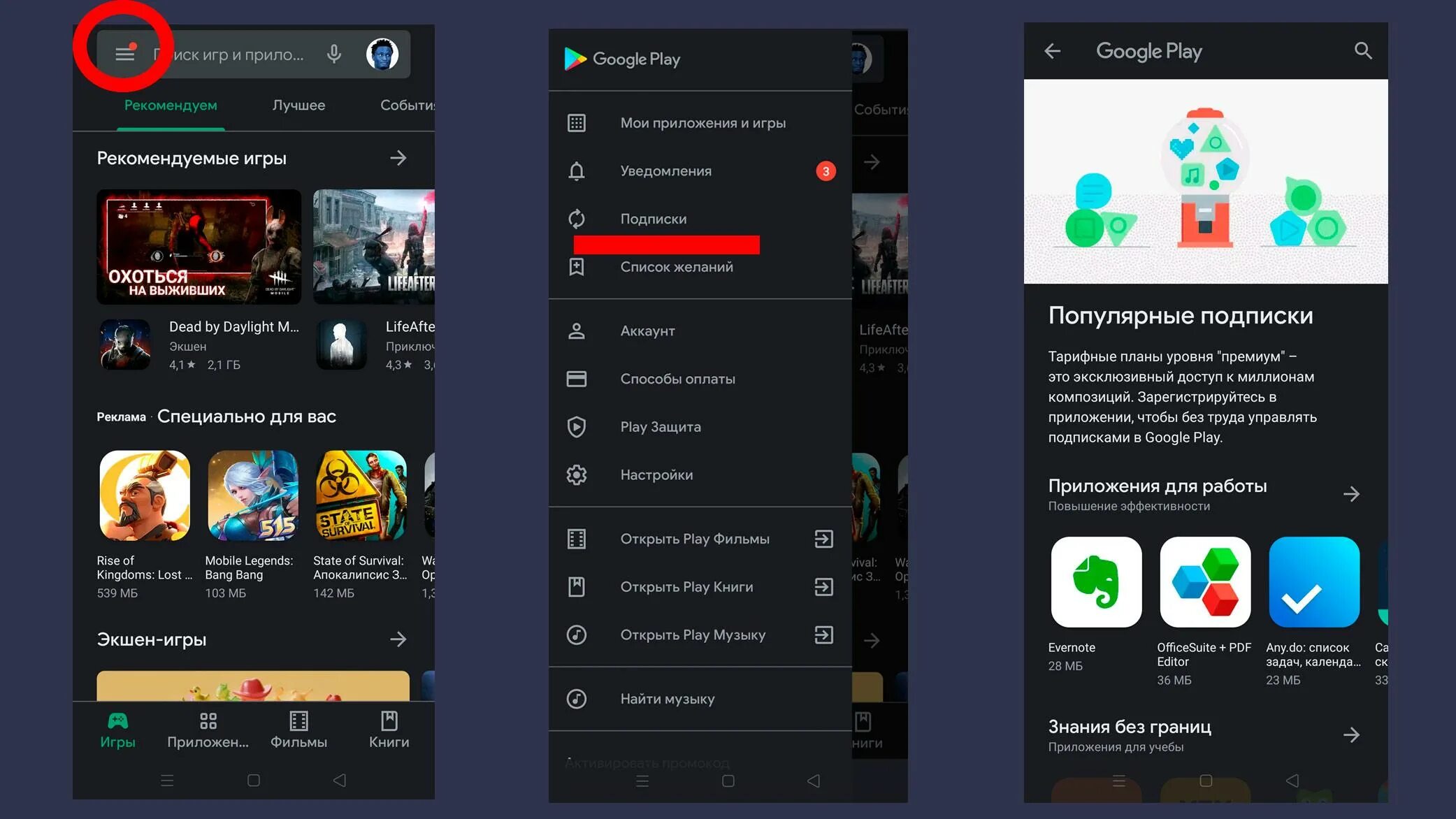Toggle Уведомления notification bell icon

tap(577, 170)
